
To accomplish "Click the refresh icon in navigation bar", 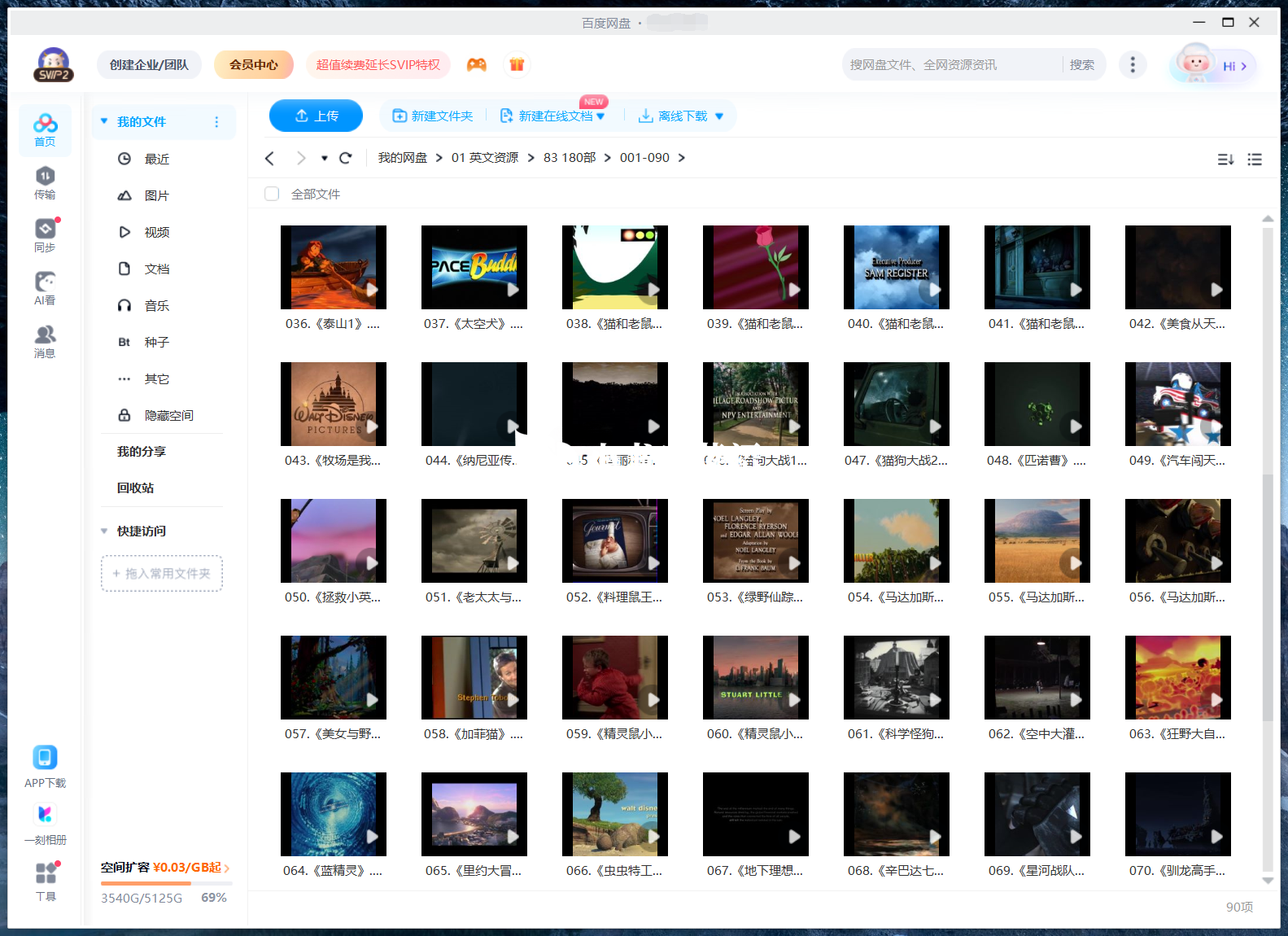I will click(x=346, y=158).
